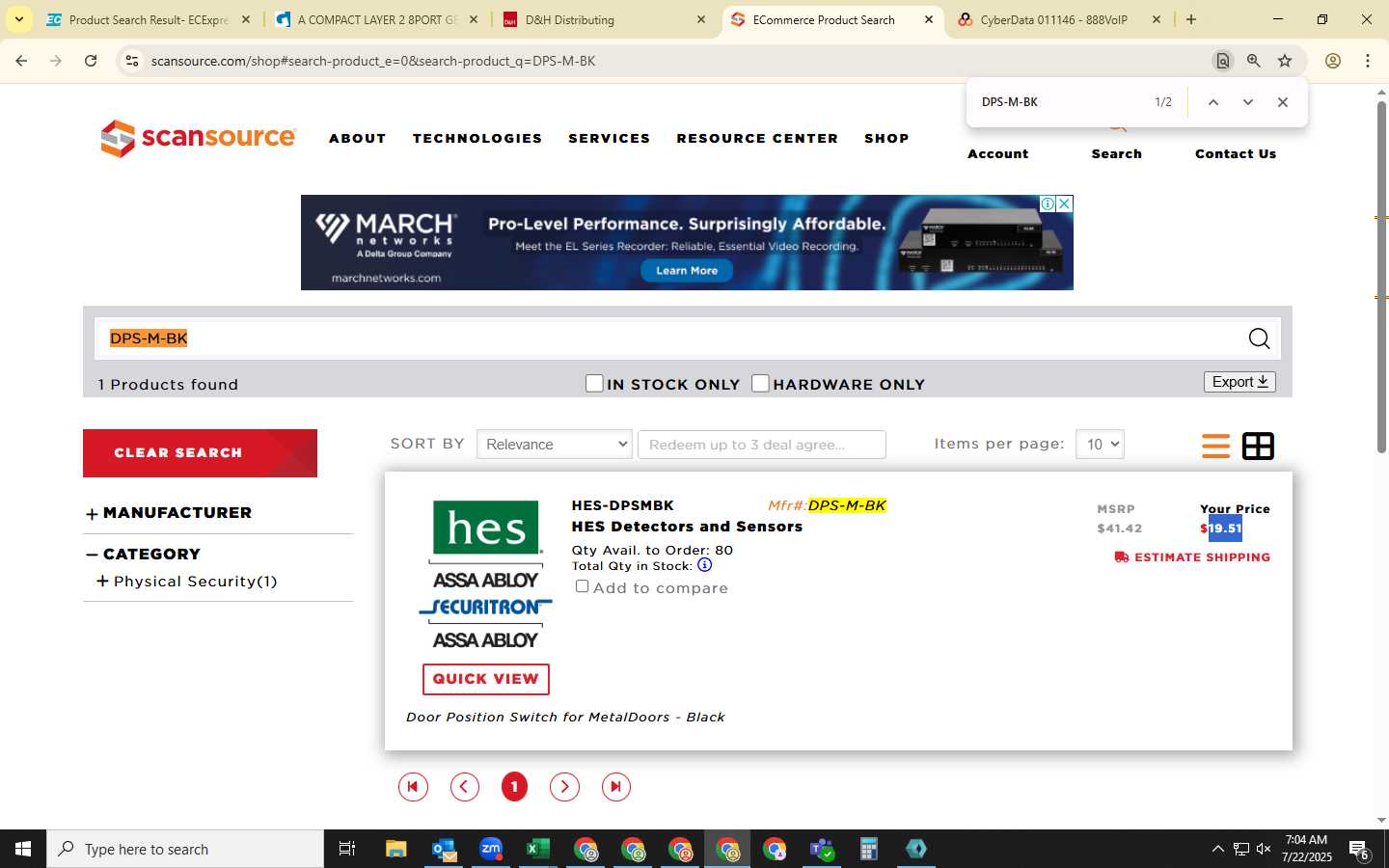Open Microsoft Teams from taskbar
Image resolution: width=1389 pixels, height=868 pixels.
(x=822, y=849)
